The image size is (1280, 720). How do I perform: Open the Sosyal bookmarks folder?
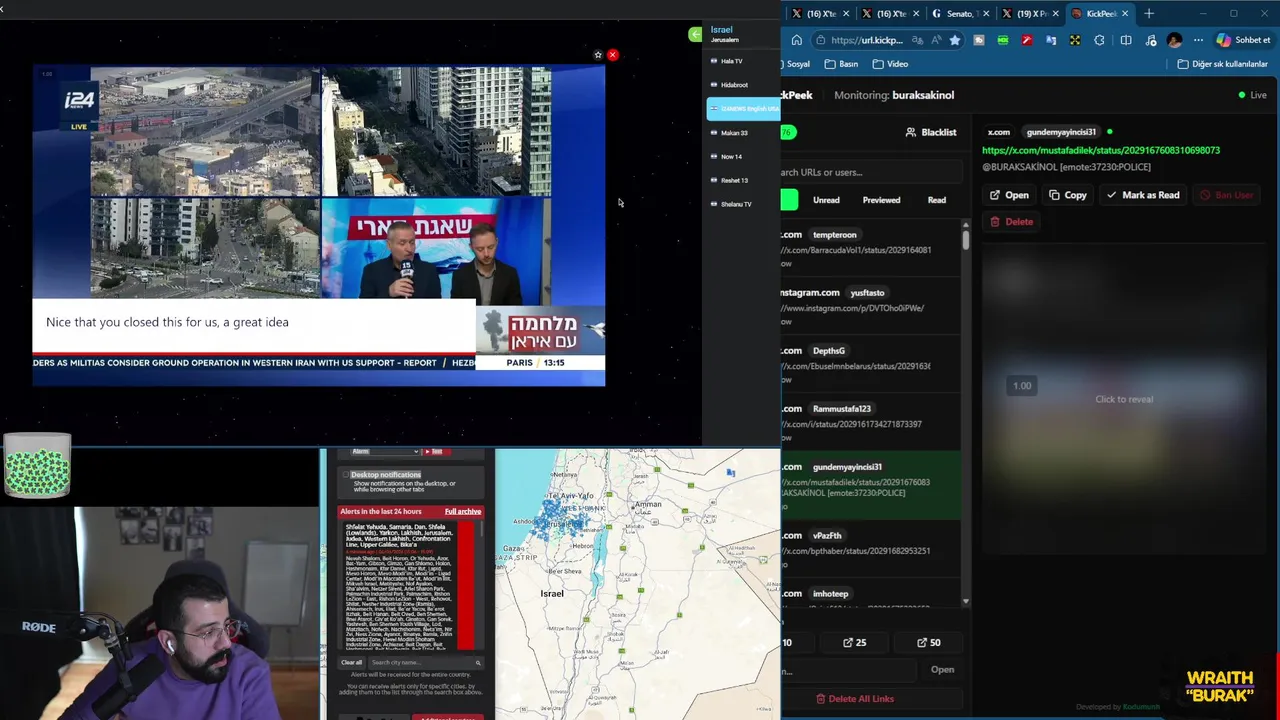pyautogui.click(x=798, y=64)
